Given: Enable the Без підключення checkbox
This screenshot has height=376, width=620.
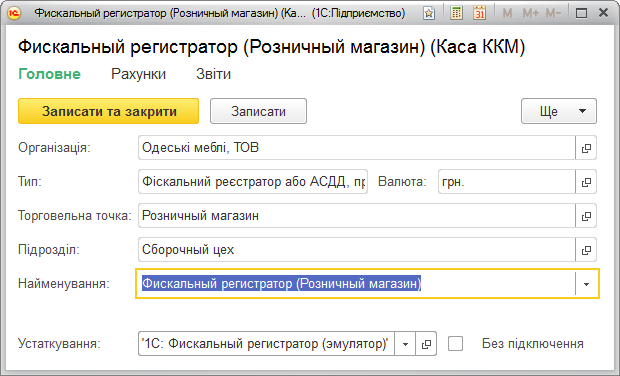Looking at the screenshot, I should coord(456,344).
